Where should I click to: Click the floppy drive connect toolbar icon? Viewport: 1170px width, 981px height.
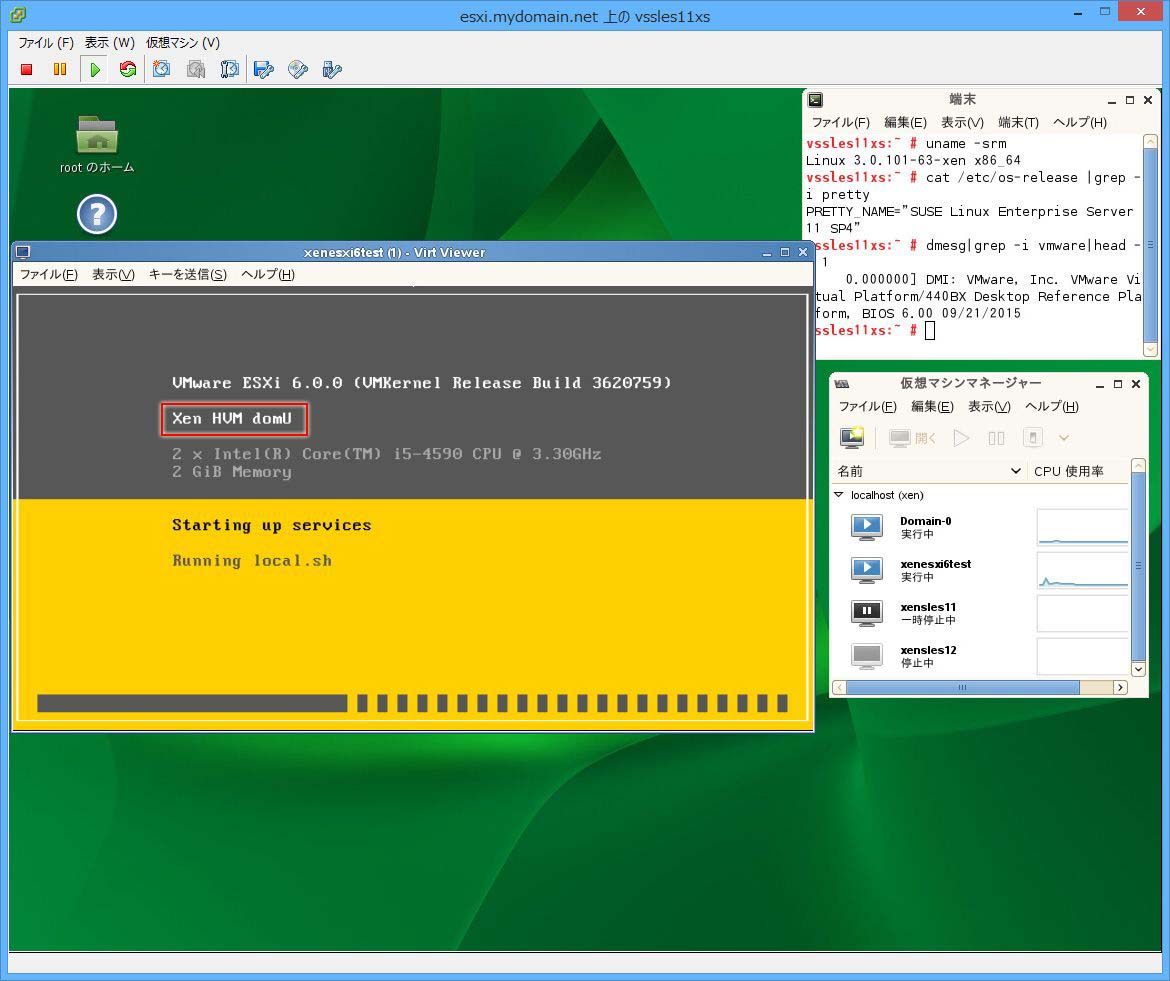point(263,69)
